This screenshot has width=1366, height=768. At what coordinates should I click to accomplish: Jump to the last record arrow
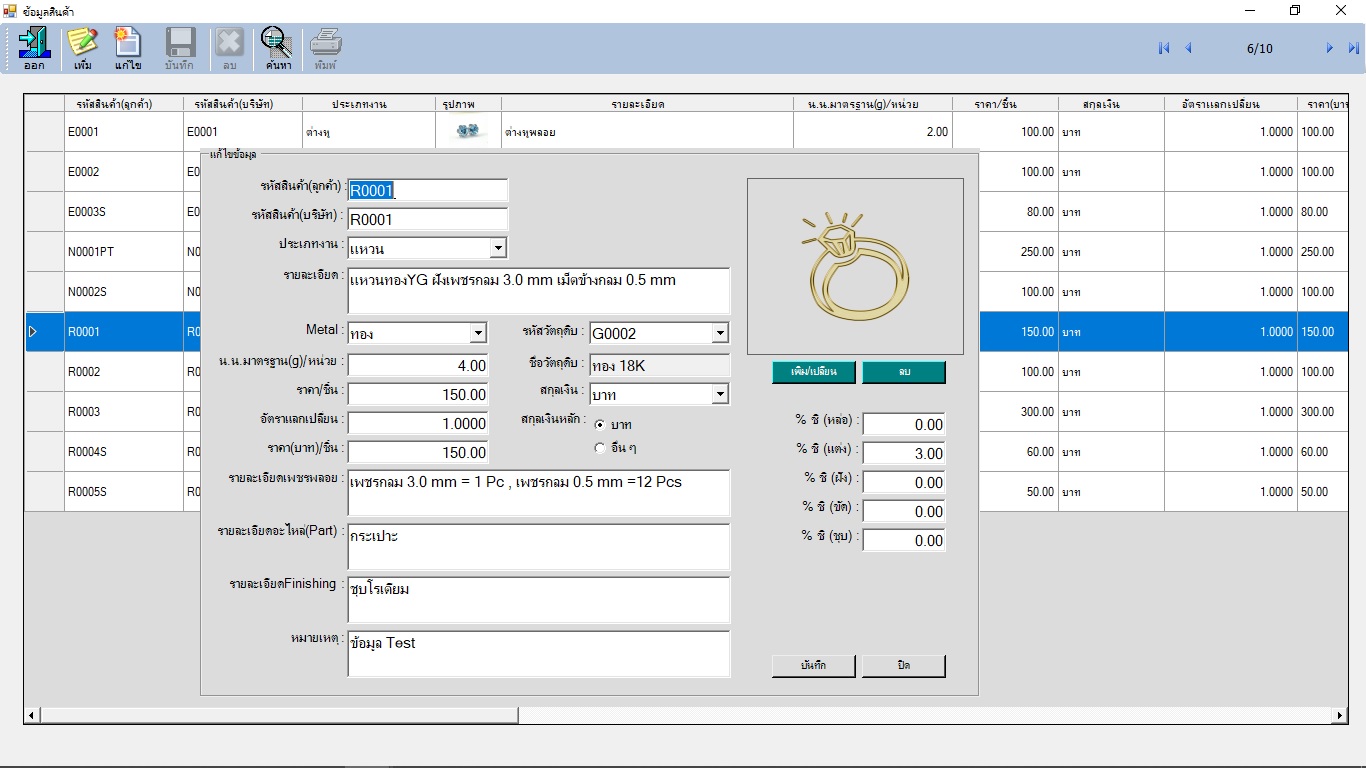tap(1353, 48)
